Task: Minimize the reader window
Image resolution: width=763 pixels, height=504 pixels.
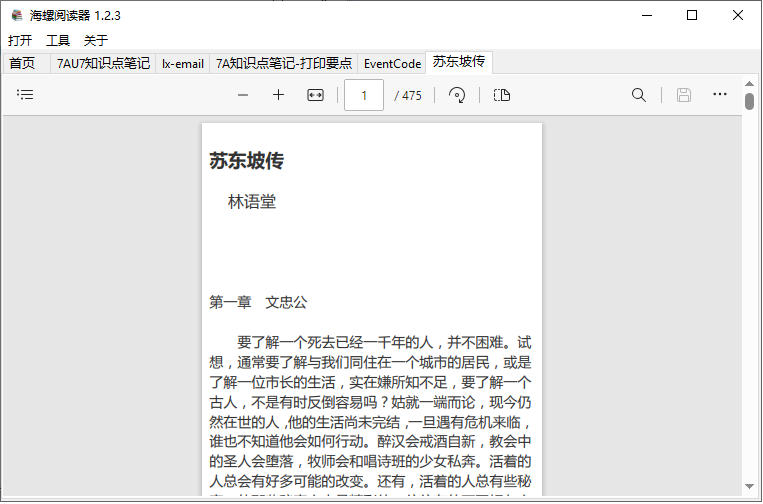Action: click(647, 15)
